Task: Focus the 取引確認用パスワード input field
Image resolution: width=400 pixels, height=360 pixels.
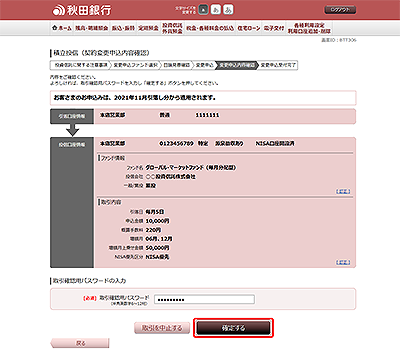Action: (204, 299)
